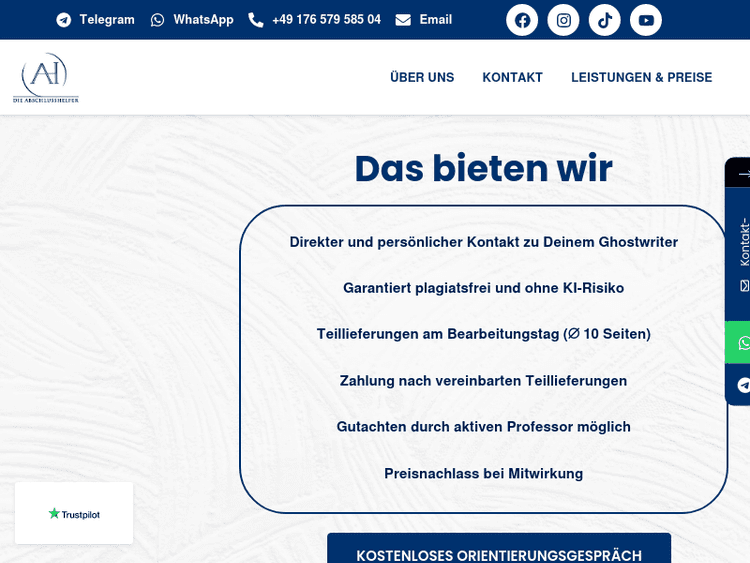Open the TikTok social icon
750x563 pixels.
click(x=605, y=20)
